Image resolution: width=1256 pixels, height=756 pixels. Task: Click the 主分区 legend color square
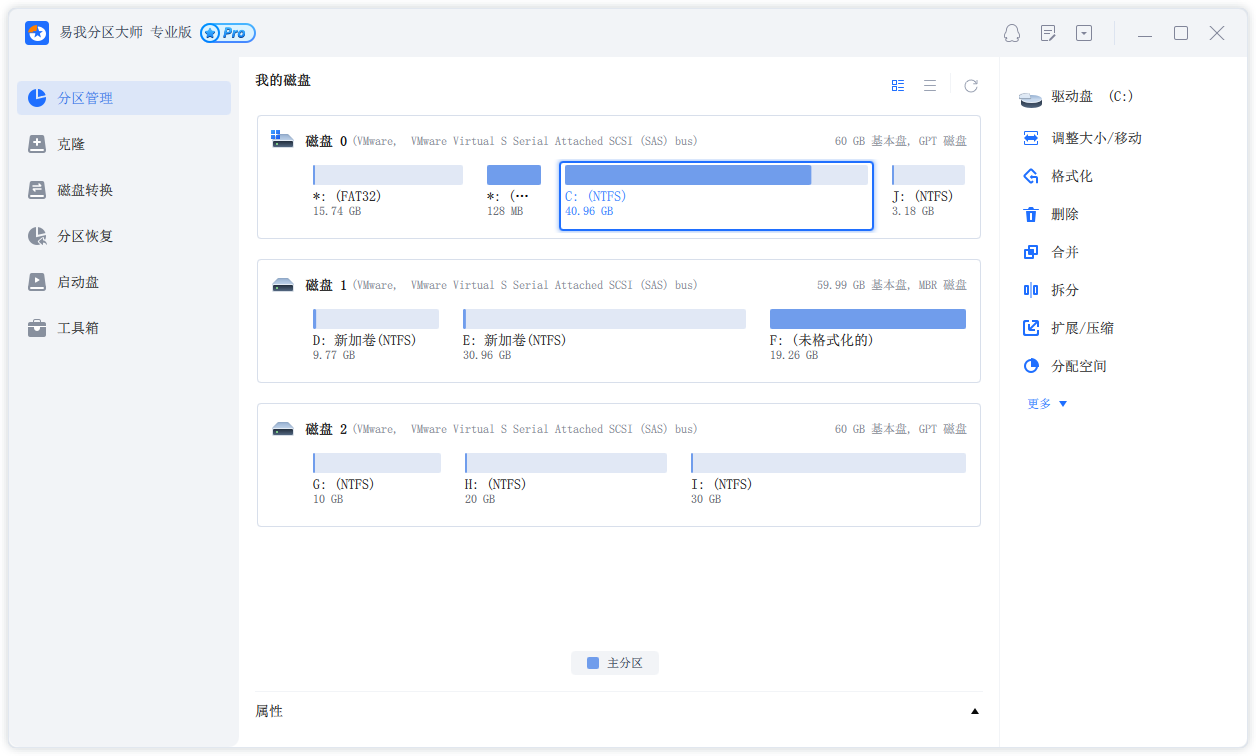coord(592,662)
